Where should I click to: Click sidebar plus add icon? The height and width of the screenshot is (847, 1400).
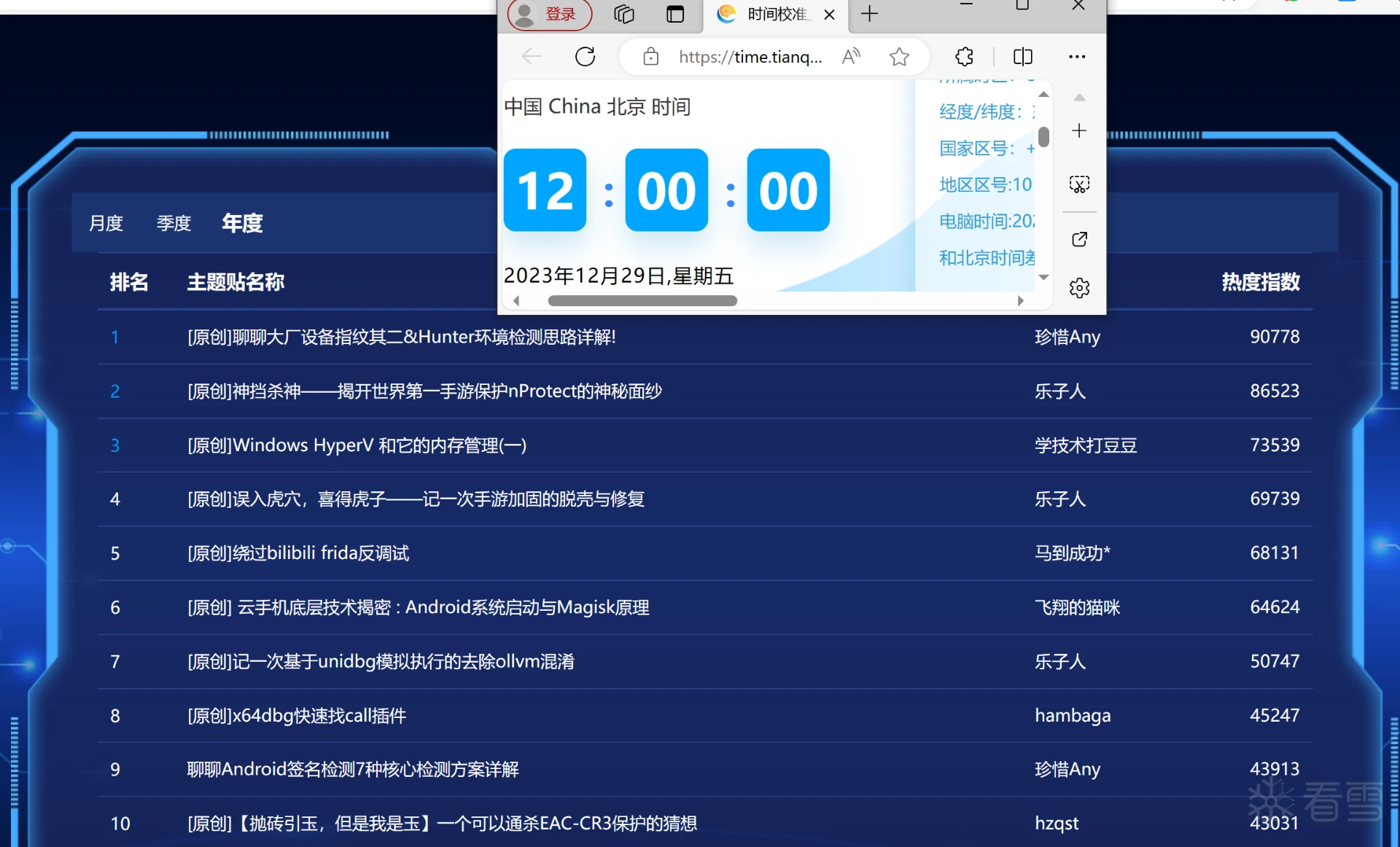[1079, 131]
